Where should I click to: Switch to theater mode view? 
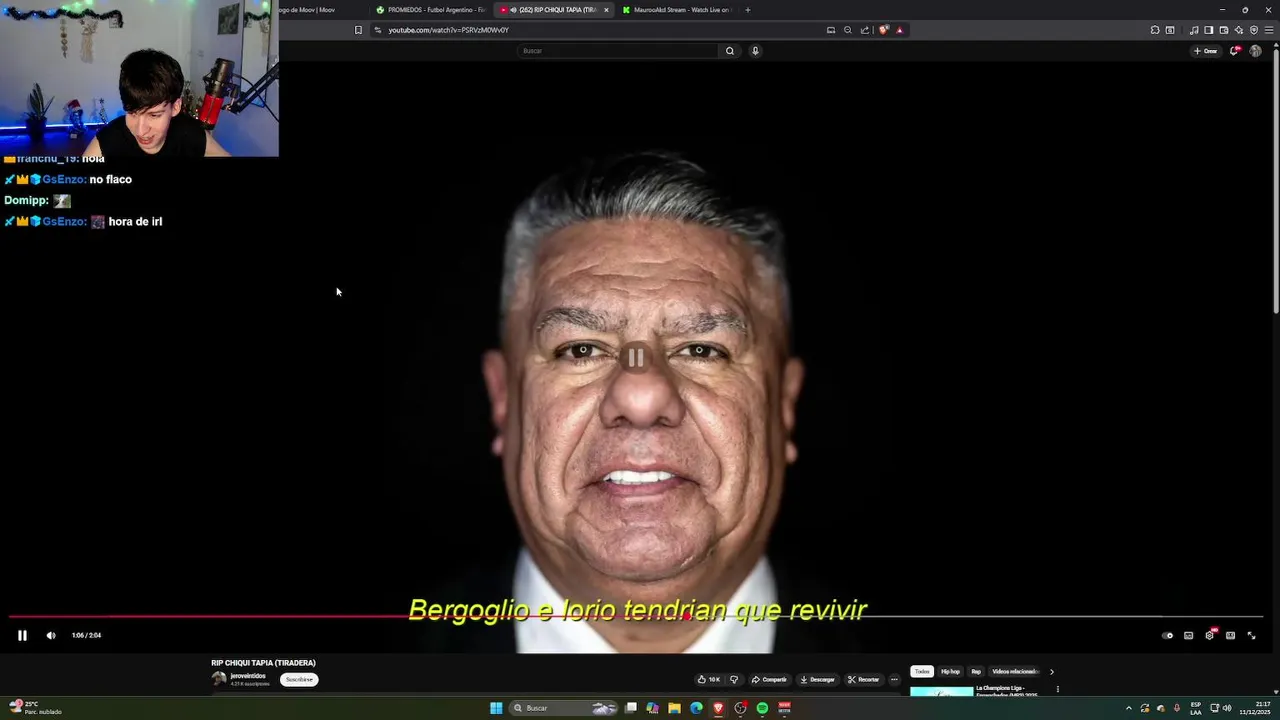tap(1230, 635)
